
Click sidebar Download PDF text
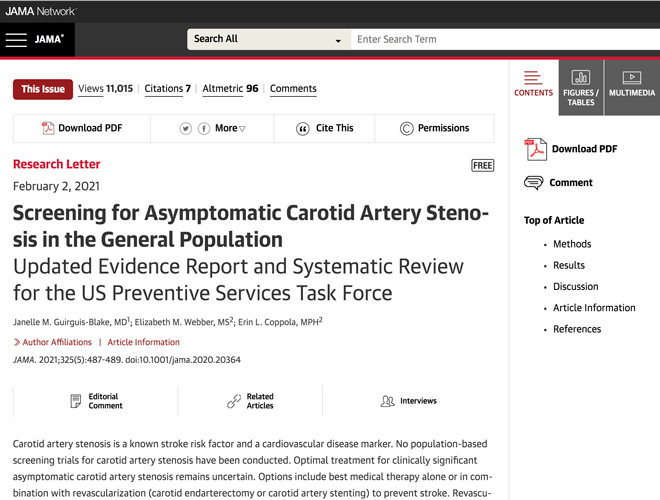(584, 149)
